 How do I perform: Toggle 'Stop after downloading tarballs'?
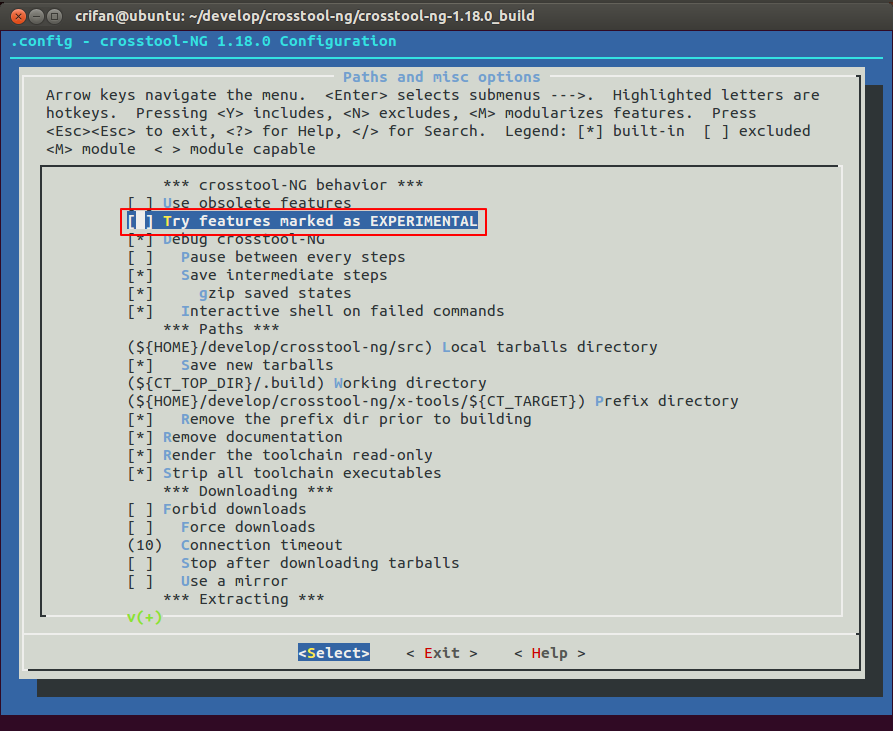[x=293, y=563]
